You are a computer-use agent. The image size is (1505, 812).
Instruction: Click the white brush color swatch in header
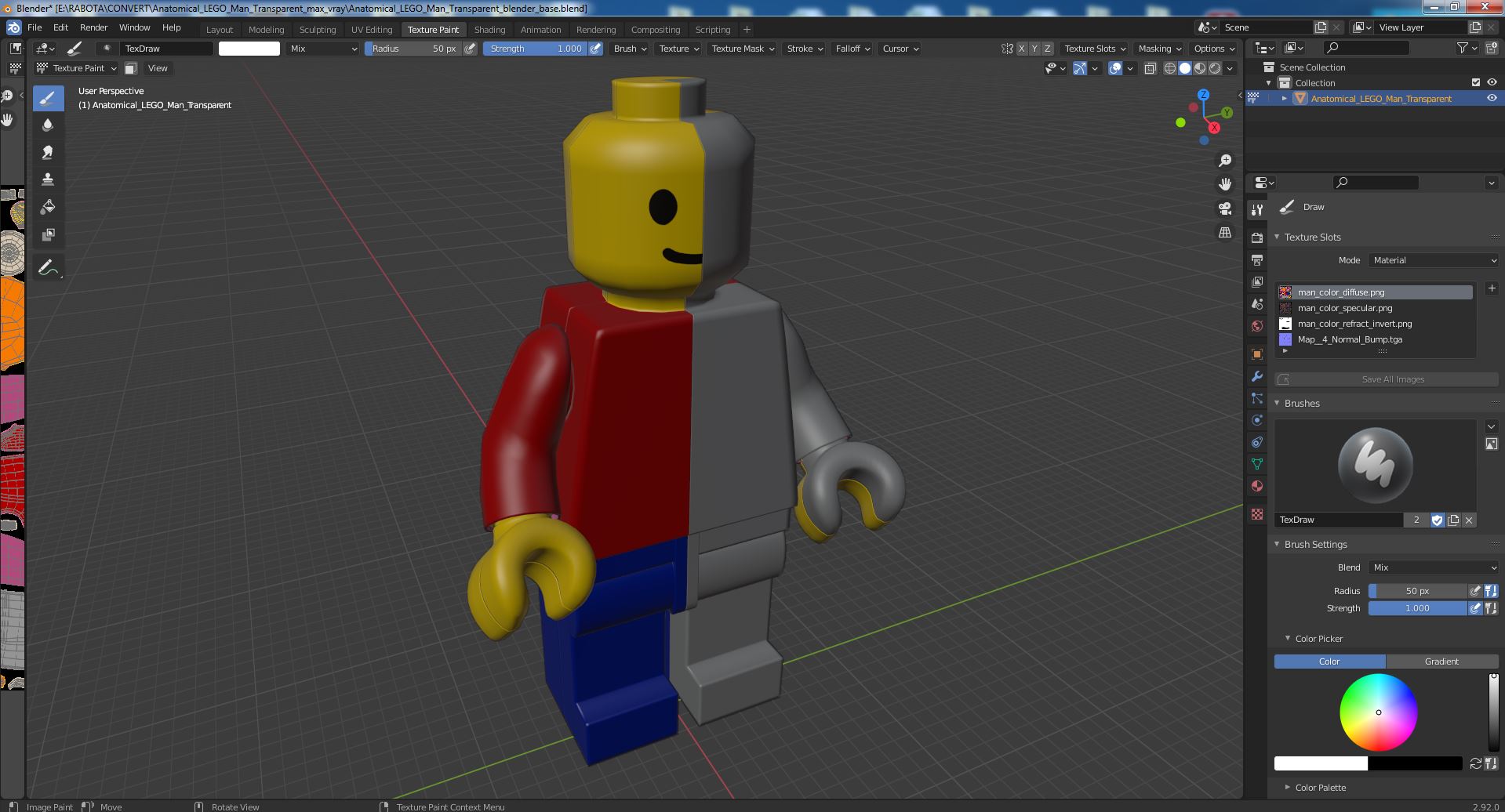coord(249,49)
